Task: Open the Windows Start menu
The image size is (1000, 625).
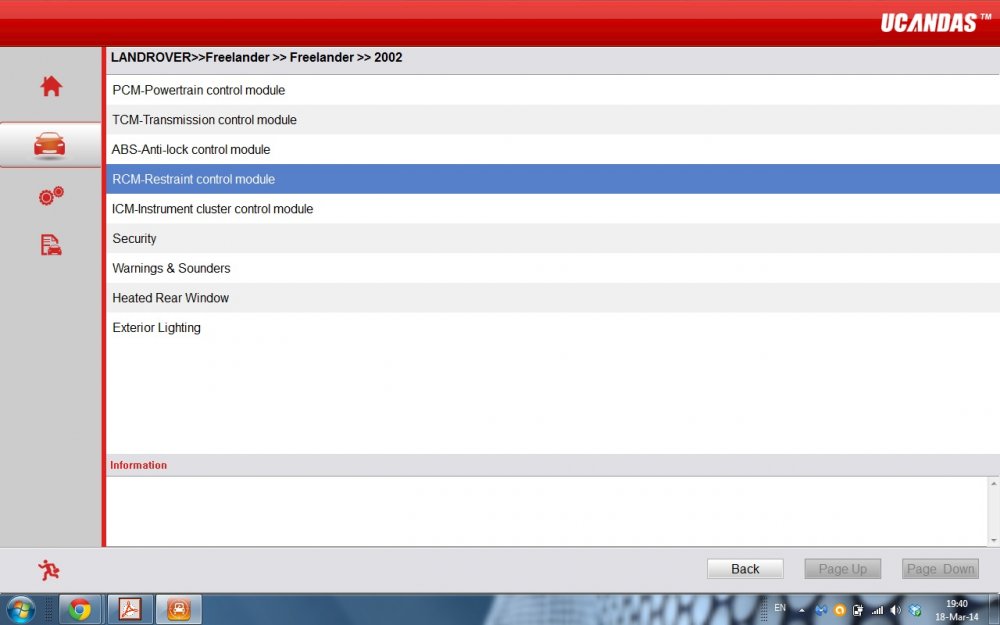Action: (x=22, y=610)
